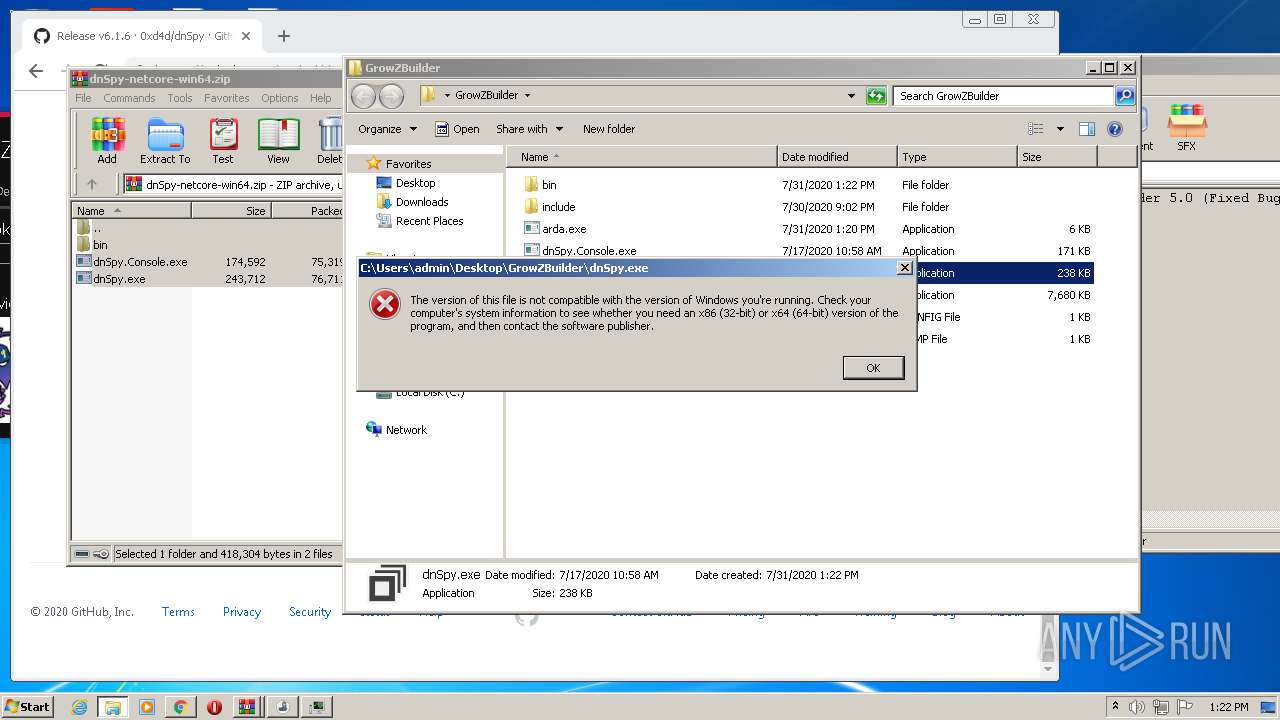1280x720 pixels.
Task: Open the WinRAR Help menu
Action: coord(320,98)
